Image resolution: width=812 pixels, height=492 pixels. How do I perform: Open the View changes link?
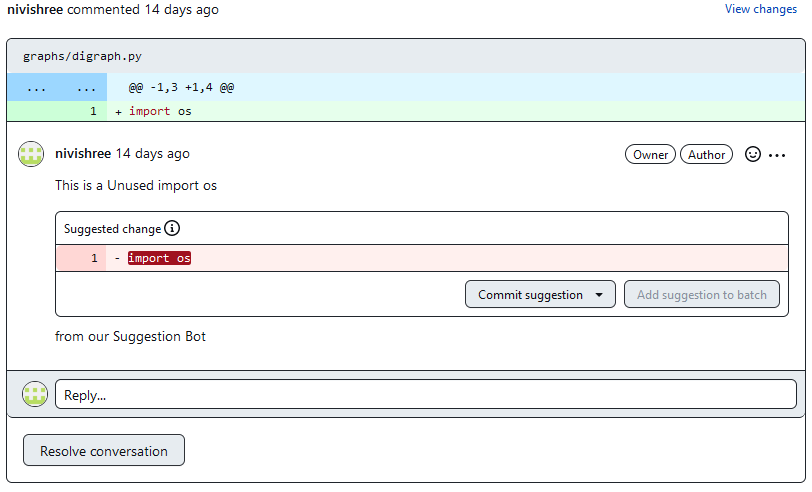click(761, 9)
